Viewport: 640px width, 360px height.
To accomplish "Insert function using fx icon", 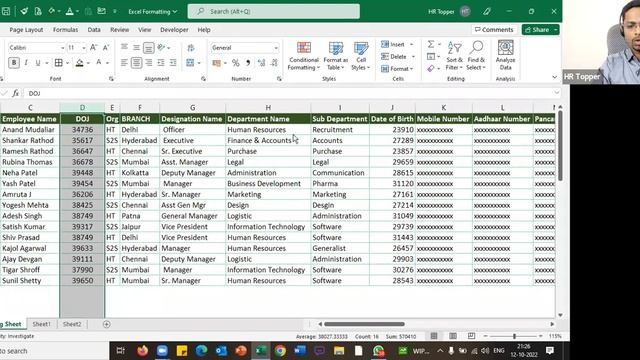I will [16, 93].
